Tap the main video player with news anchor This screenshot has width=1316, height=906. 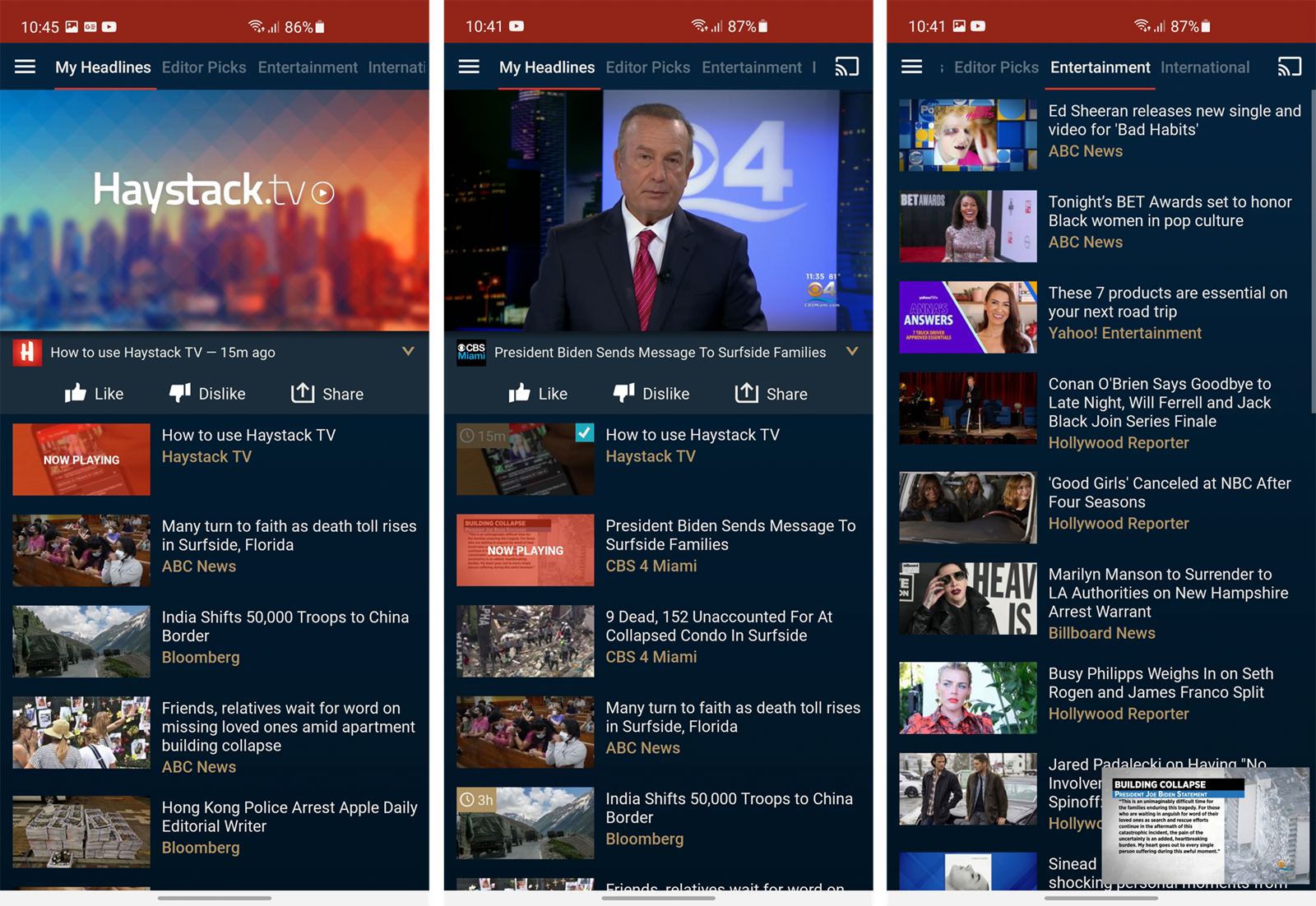click(x=658, y=210)
